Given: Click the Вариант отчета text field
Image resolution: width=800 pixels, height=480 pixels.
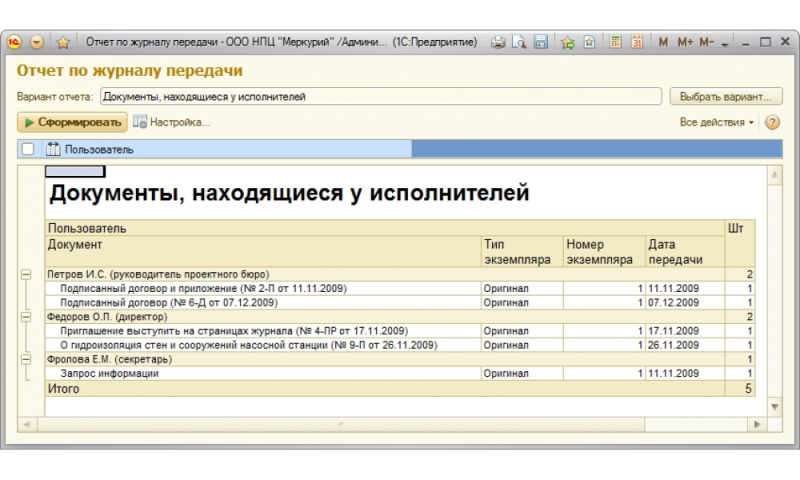Looking at the screenshot, I should click(x=380, y=97).
